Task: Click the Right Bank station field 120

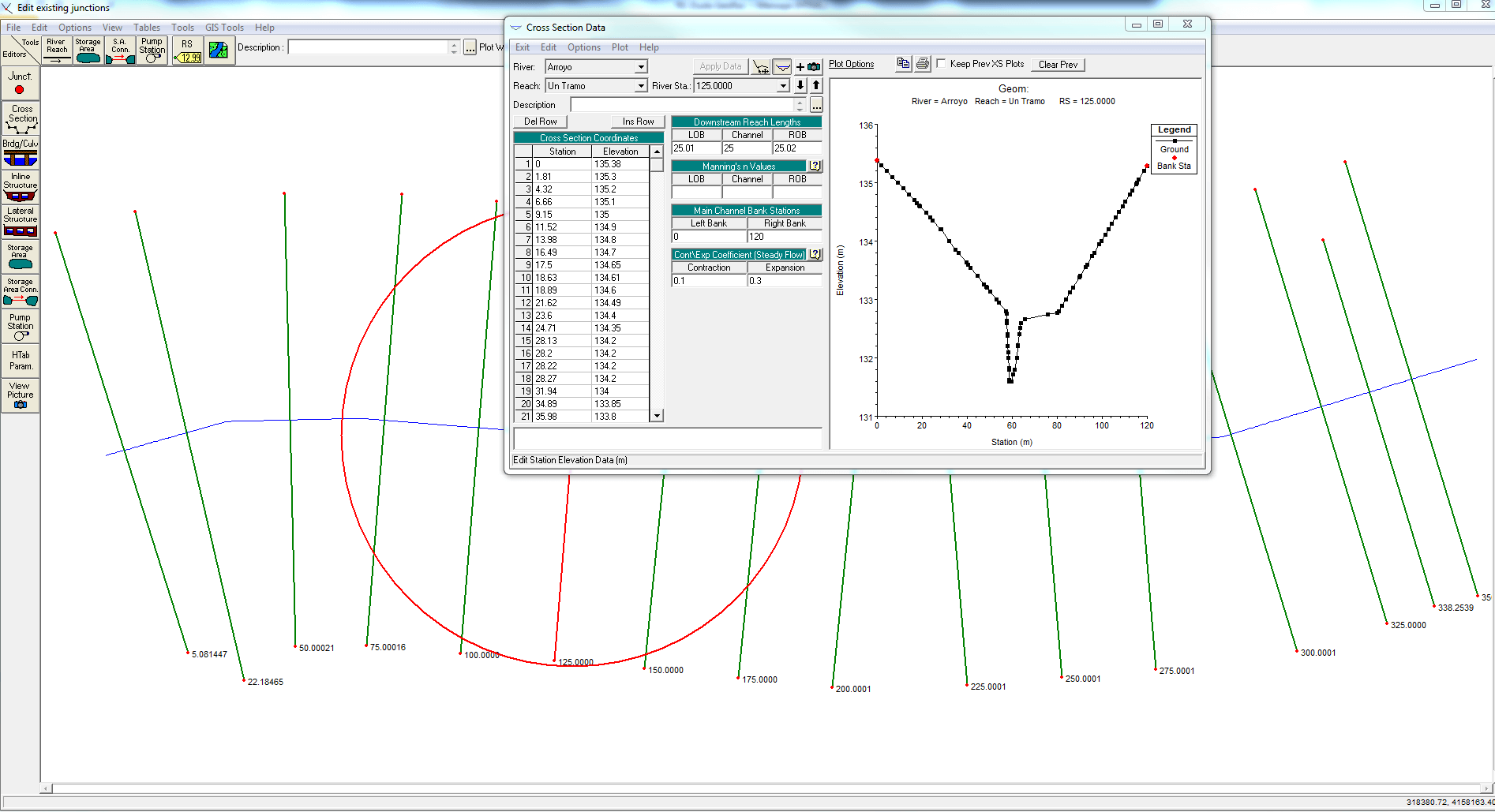Action: pyautogui.click(x=785, y=237)
